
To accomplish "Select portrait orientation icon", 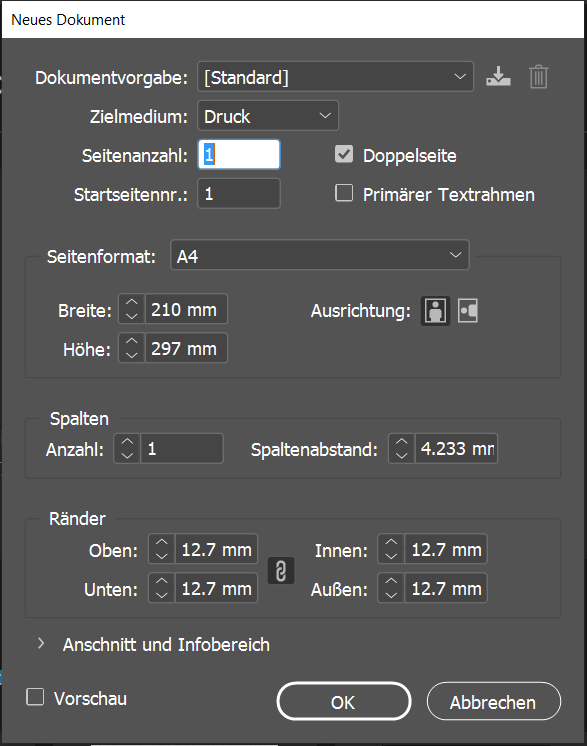I will coord(435,311).
